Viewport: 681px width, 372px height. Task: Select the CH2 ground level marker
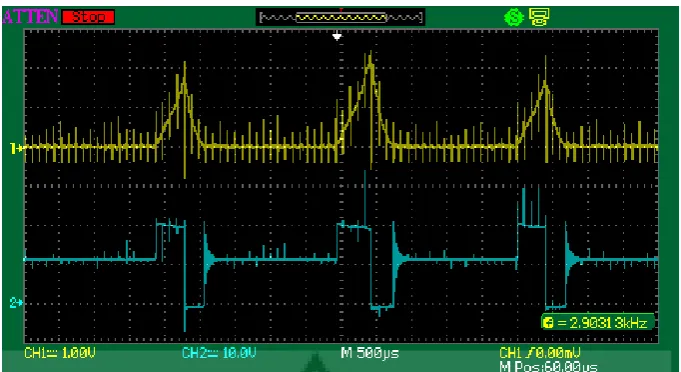pyautogui.click(x=16, y=302)
